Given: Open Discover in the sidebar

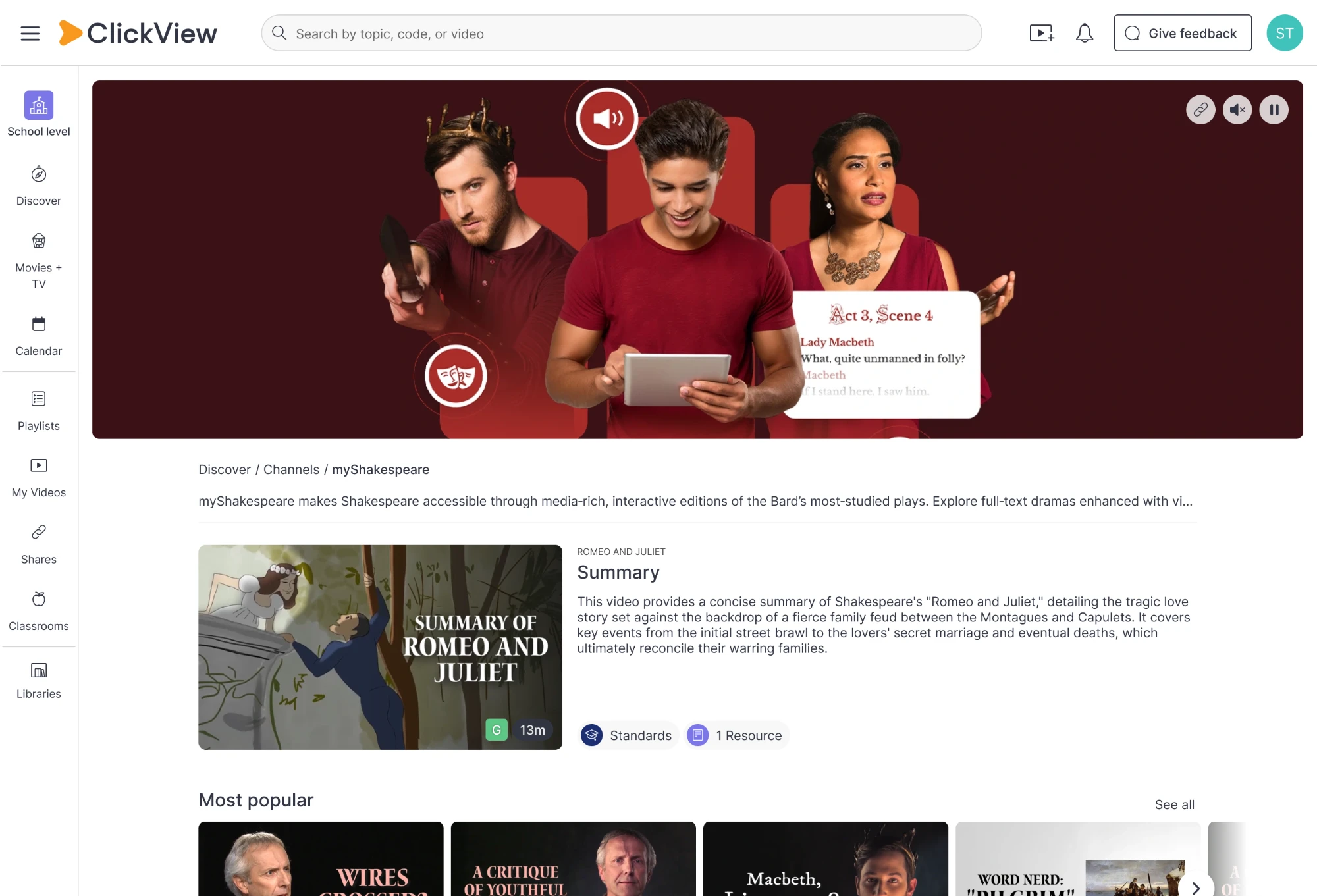Looking at the screenshot, I should click(39, 186).
